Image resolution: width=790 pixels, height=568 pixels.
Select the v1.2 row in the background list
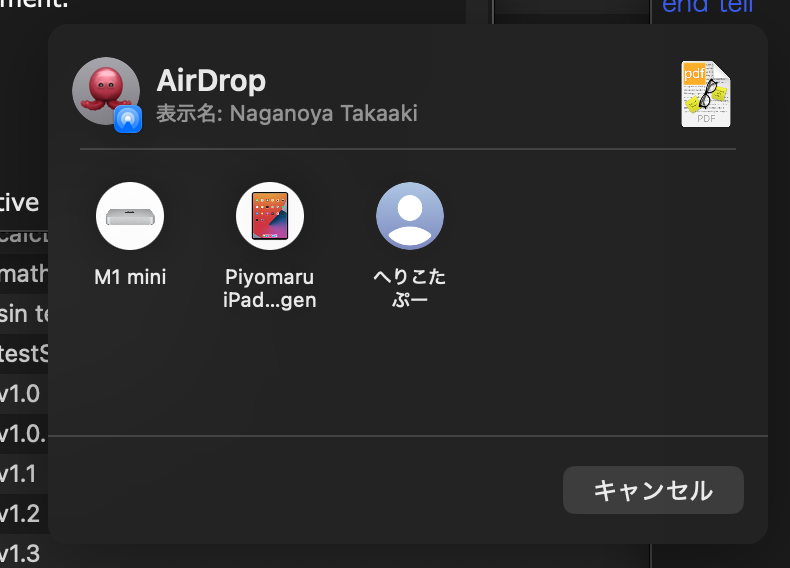click(x=20, y=513)
